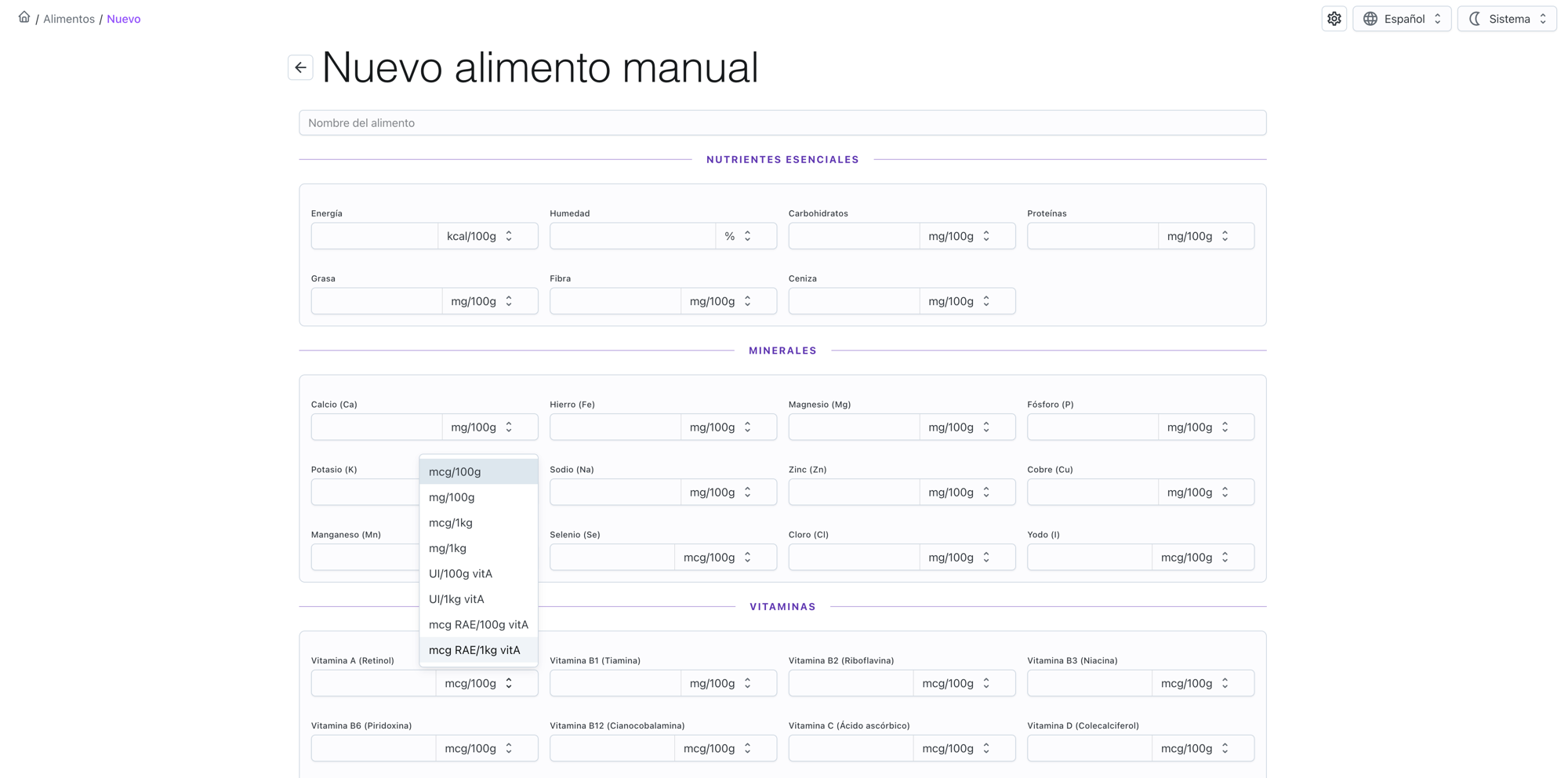The height and width of the screenshot is (778, 1568).
Task: Open Sodio (Na) unit dropdown
Action: [728, 493]
